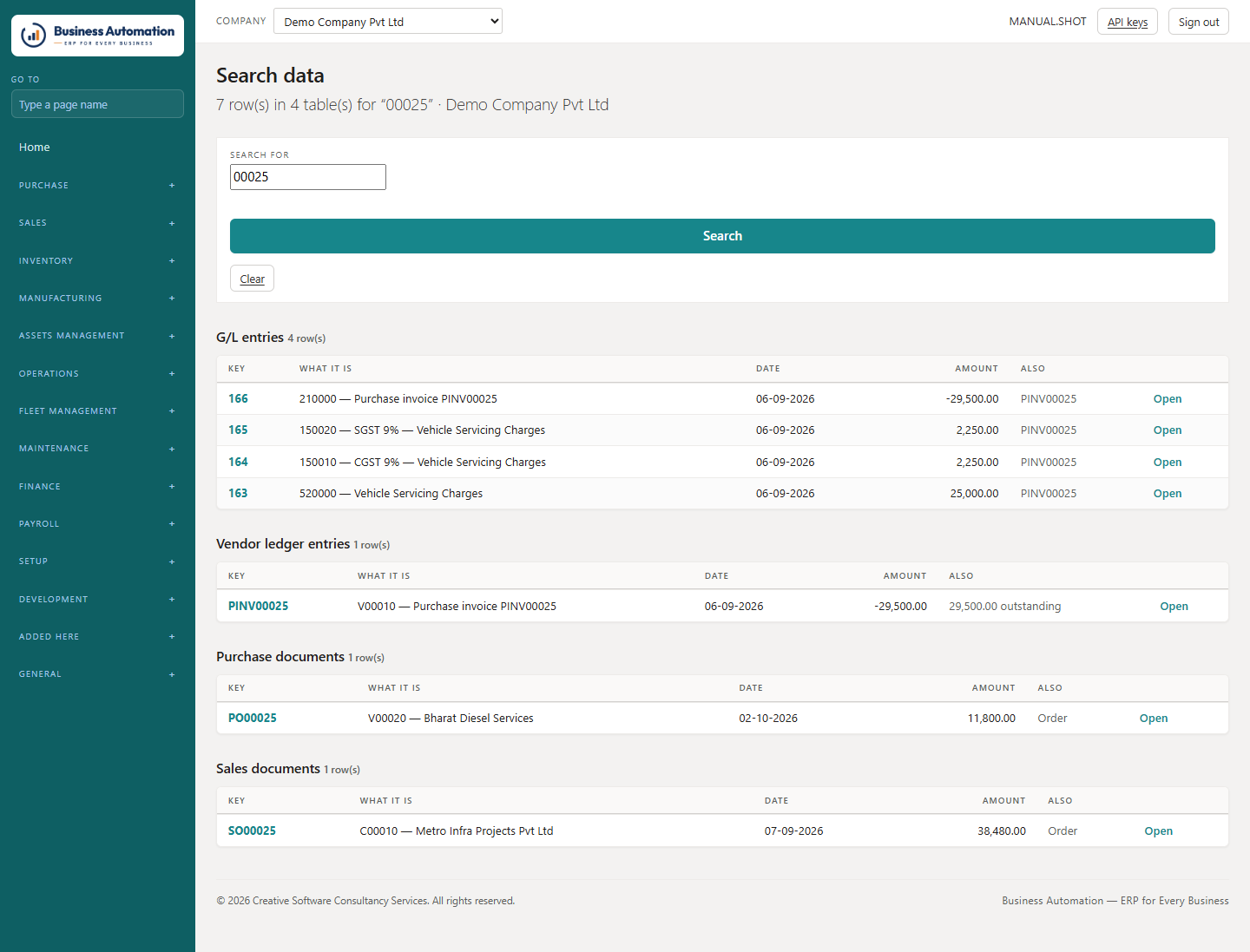Focus the 'Type a page name' field
The width and height of the screenshot is (1250, 952).
97,104
